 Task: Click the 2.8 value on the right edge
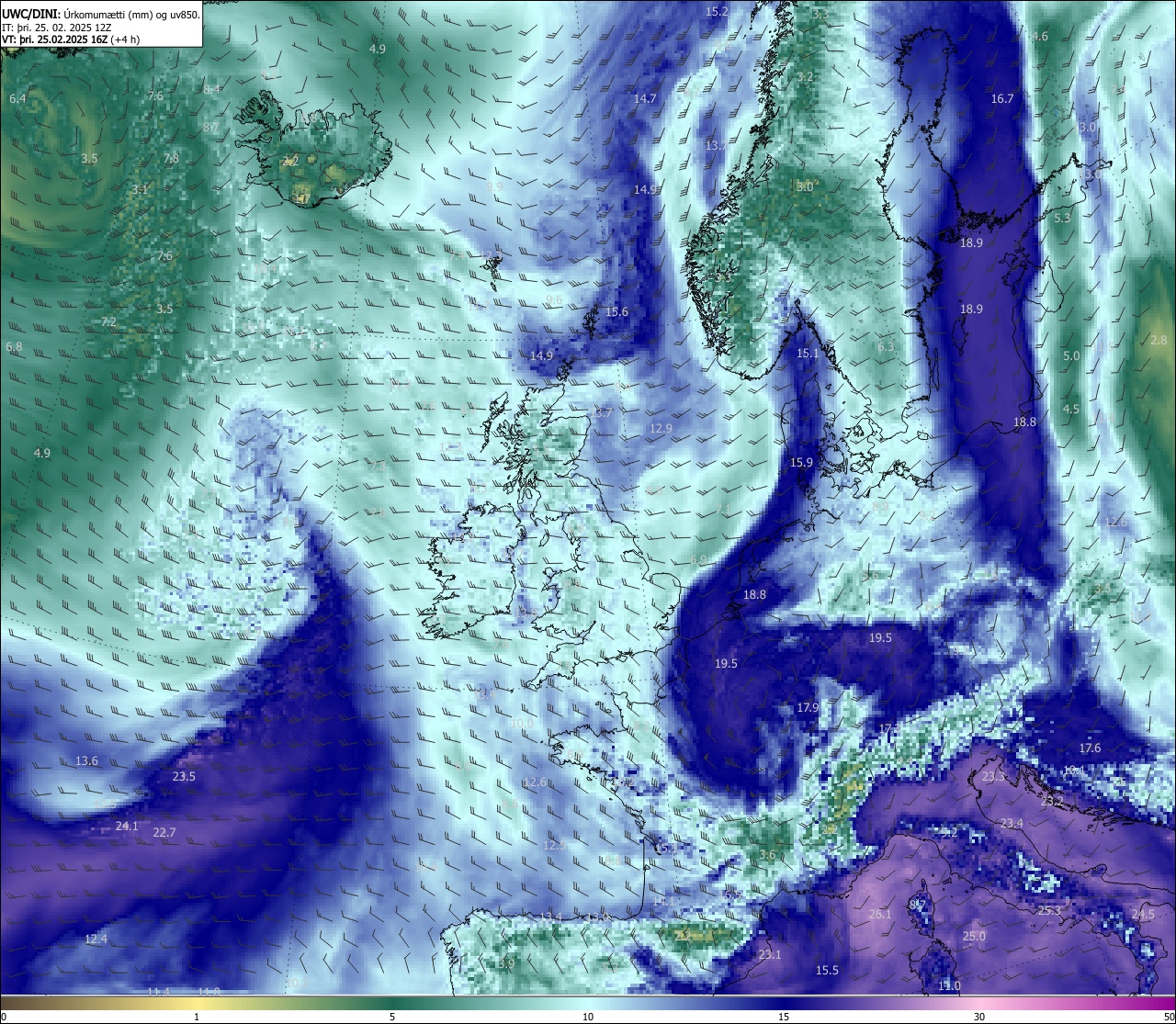click(x=1159, y=340)
